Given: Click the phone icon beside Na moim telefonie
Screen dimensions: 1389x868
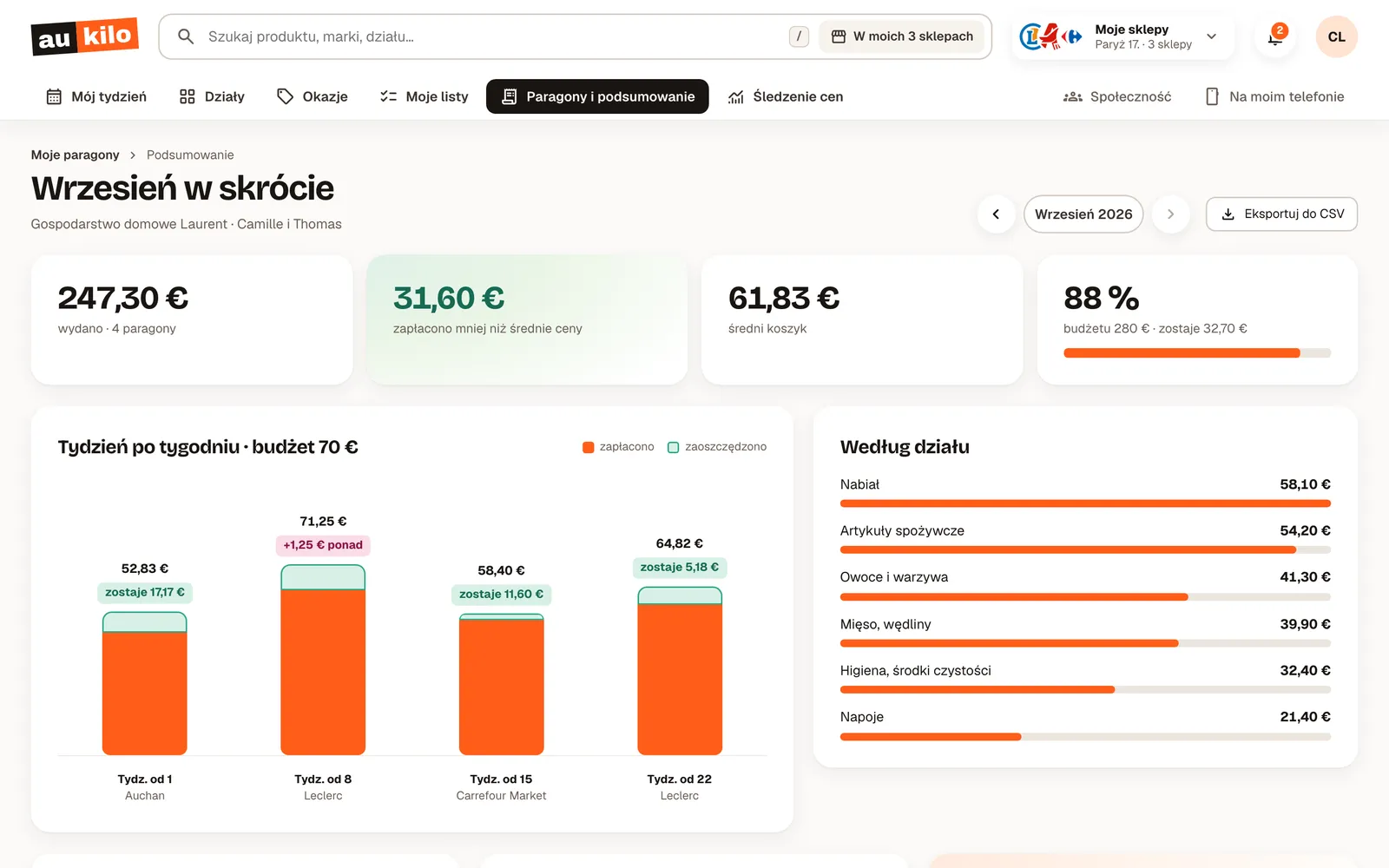Looking at the screenshot, I should [x=1212, y=96].
